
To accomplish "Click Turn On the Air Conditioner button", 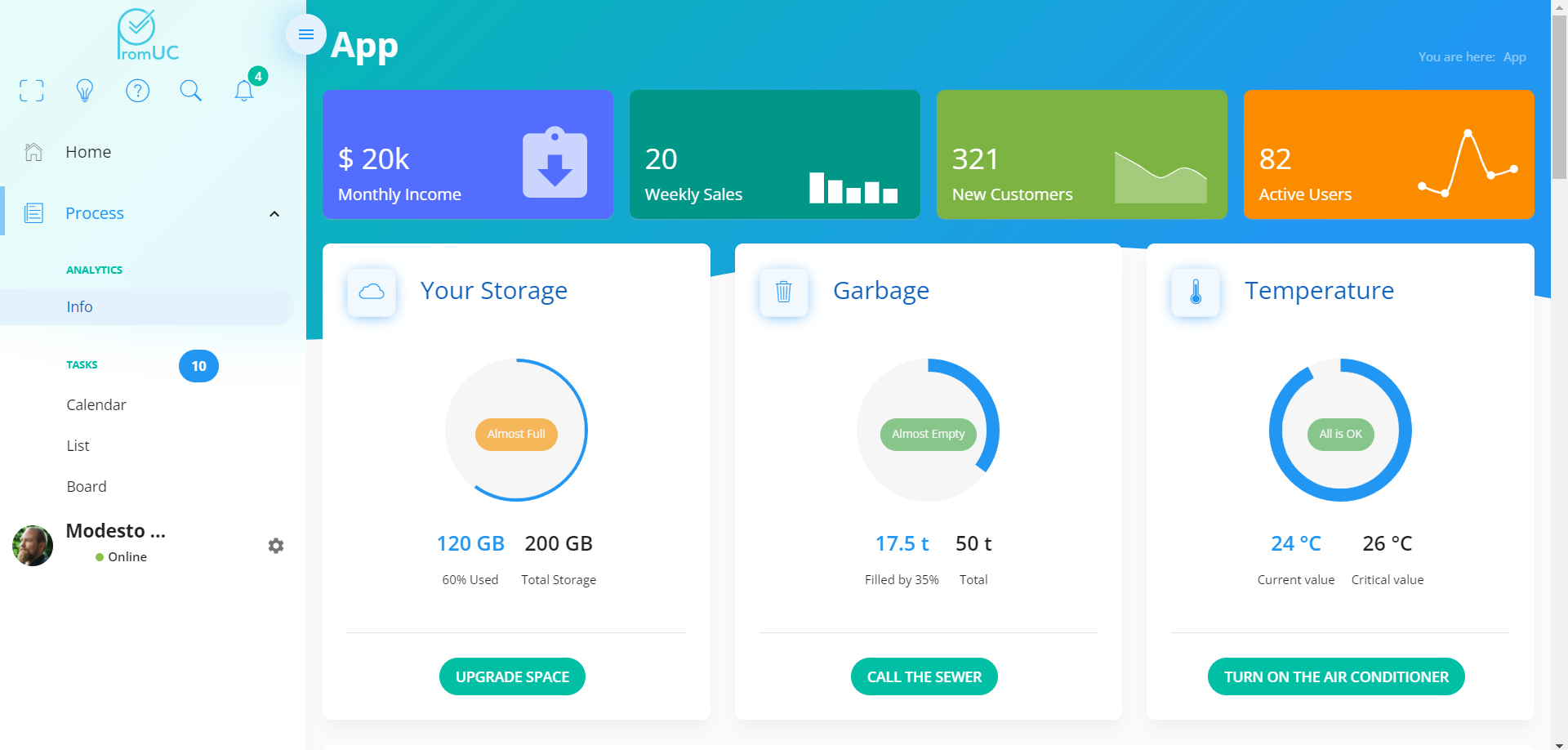I will (x=1335, y=676).
